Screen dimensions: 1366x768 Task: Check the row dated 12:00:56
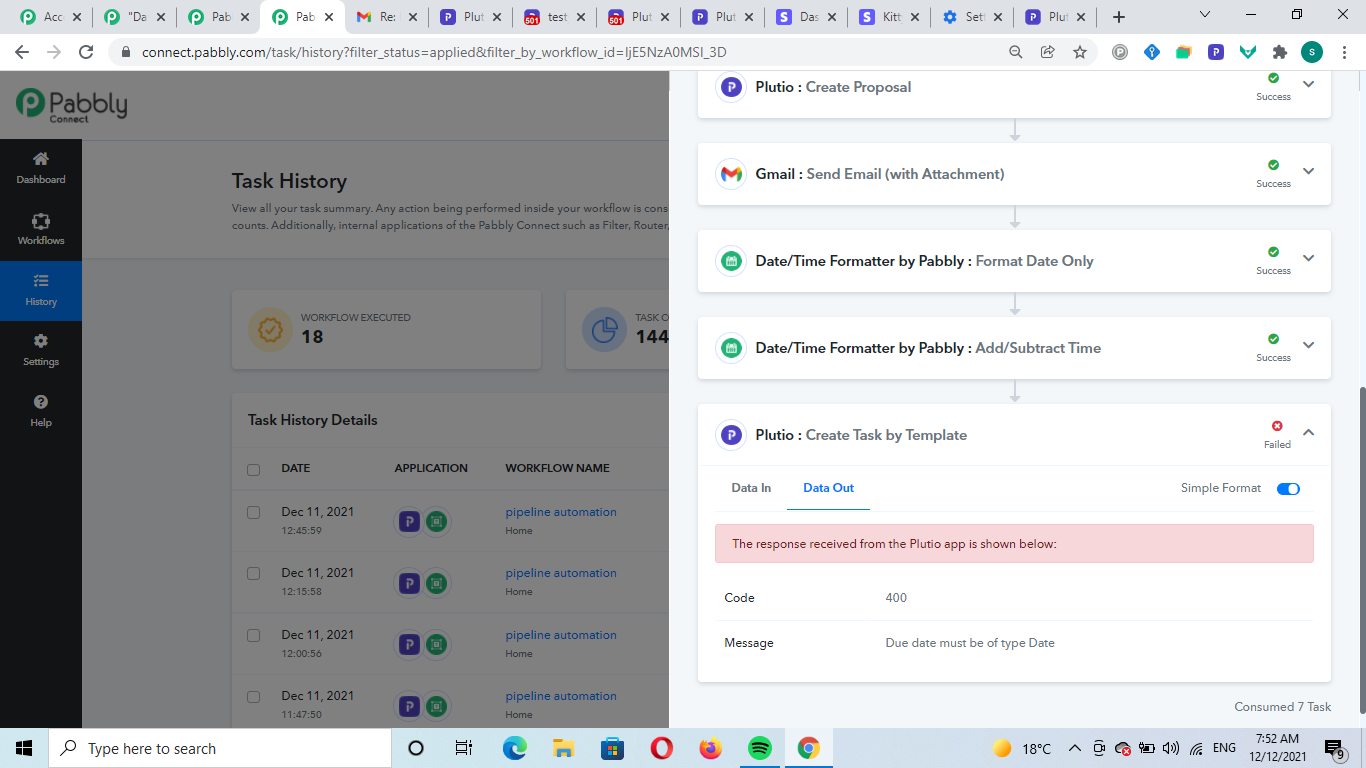253,635
